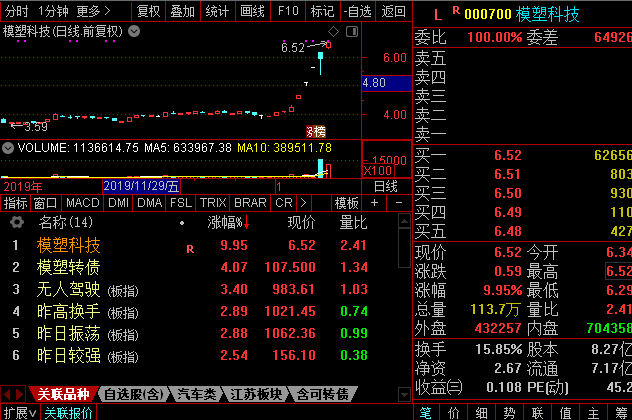This screenshot has height=420, width=632.
Task: Switch to 汽车类 tab
Action: click(x=197, y=394)
